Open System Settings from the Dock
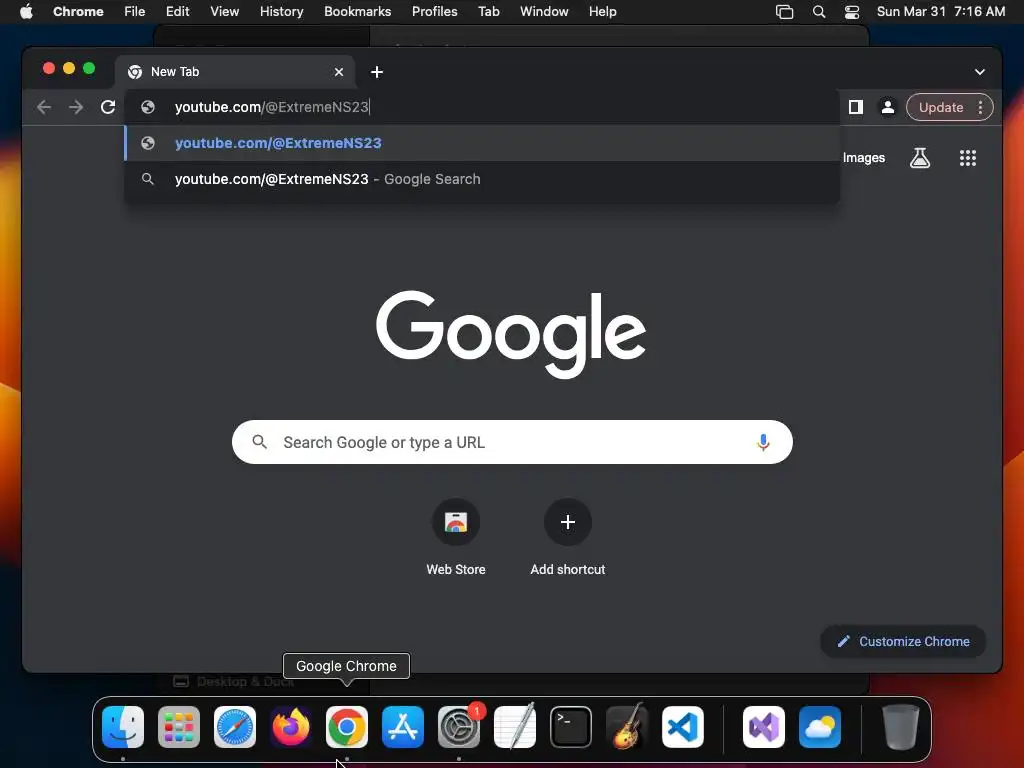 (x=459, y=727)
